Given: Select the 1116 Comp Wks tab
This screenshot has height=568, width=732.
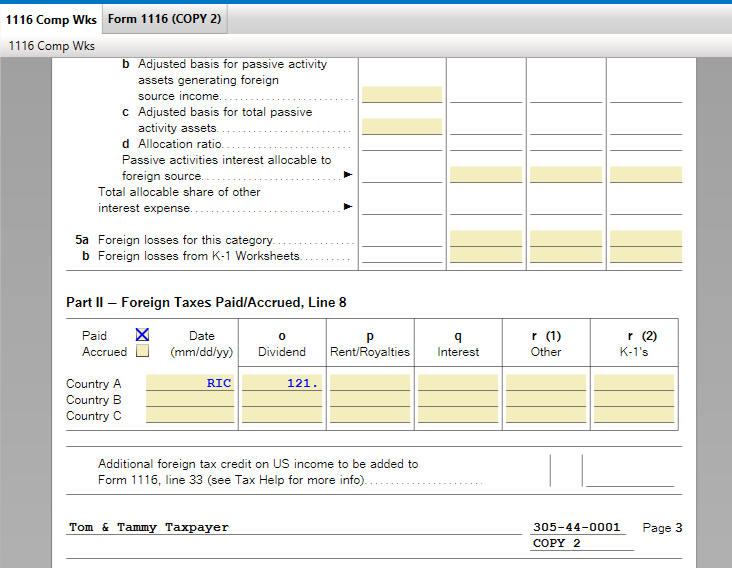Looking at the screenshot, I should 50,20.
